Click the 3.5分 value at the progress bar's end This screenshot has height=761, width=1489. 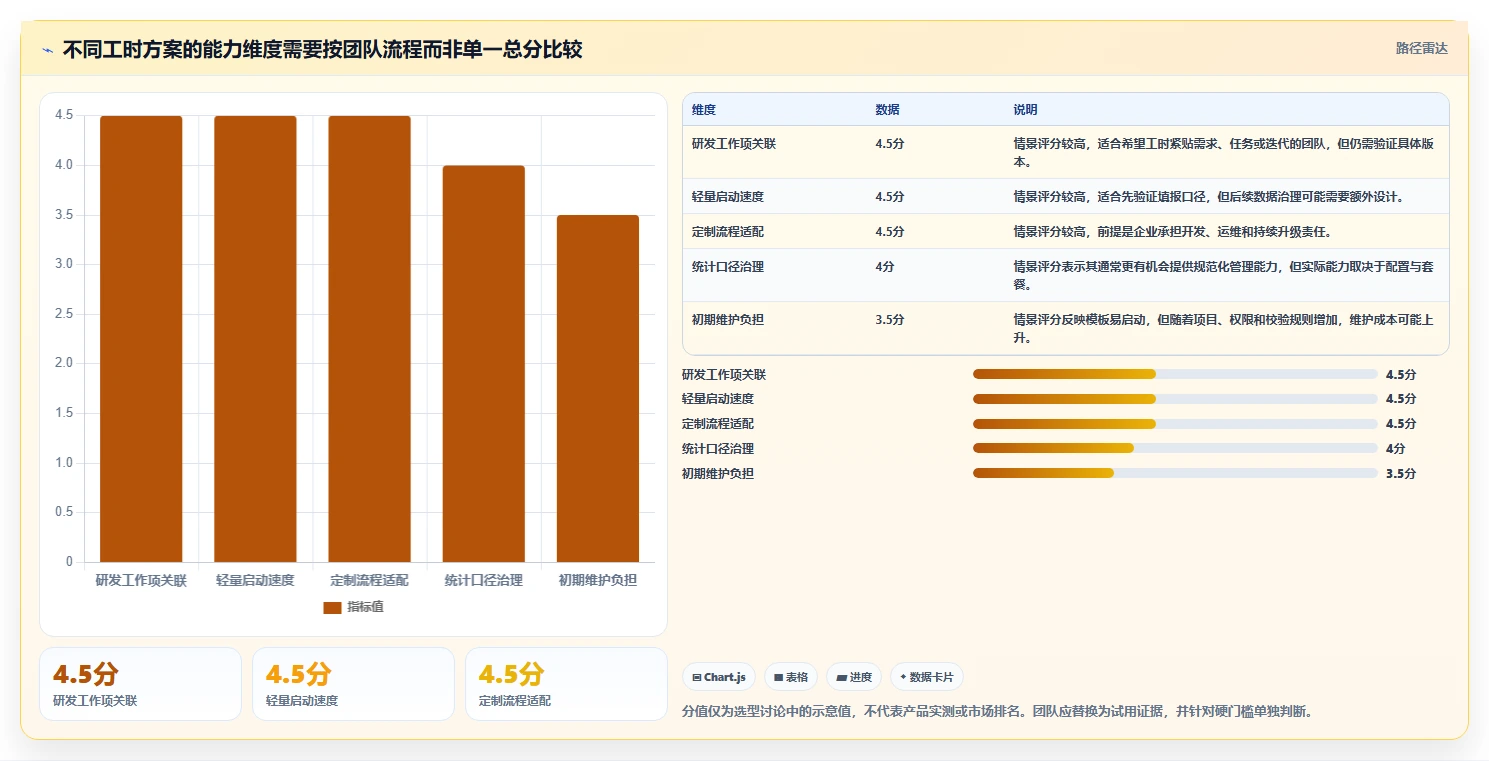(1401, 474)
